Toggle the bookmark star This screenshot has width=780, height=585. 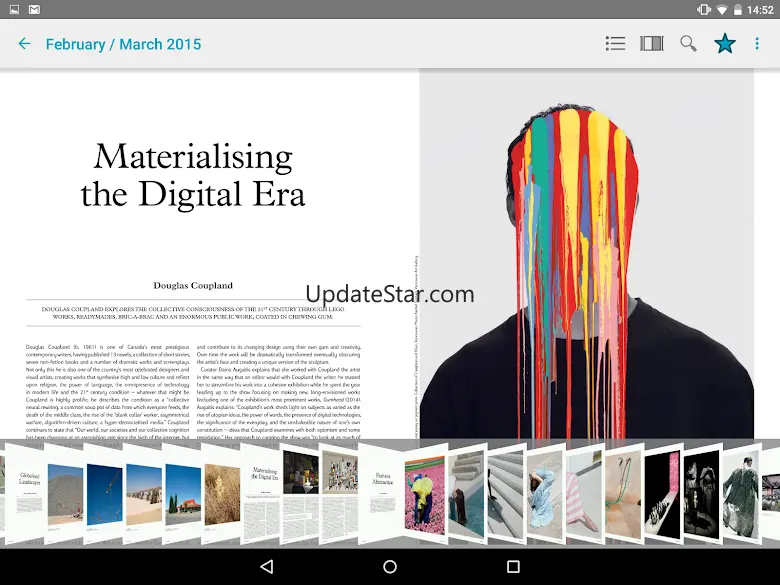pos(725,44)
